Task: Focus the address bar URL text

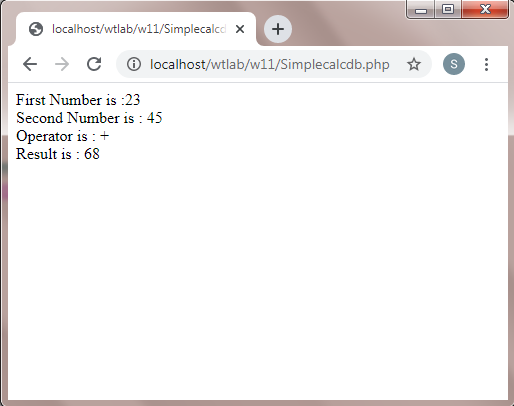Action: (270, 64)
